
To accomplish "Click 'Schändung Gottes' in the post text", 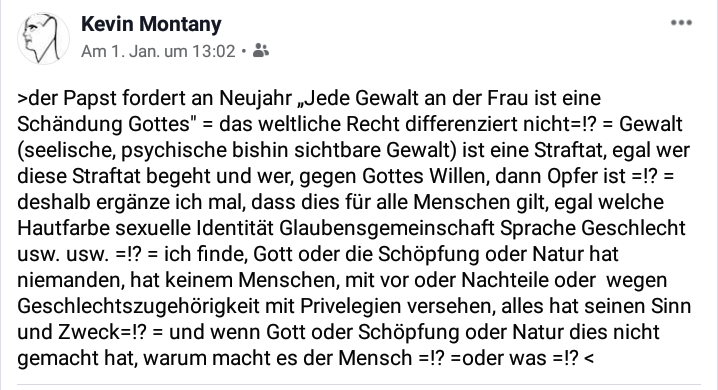I will (x=104, y=124).
